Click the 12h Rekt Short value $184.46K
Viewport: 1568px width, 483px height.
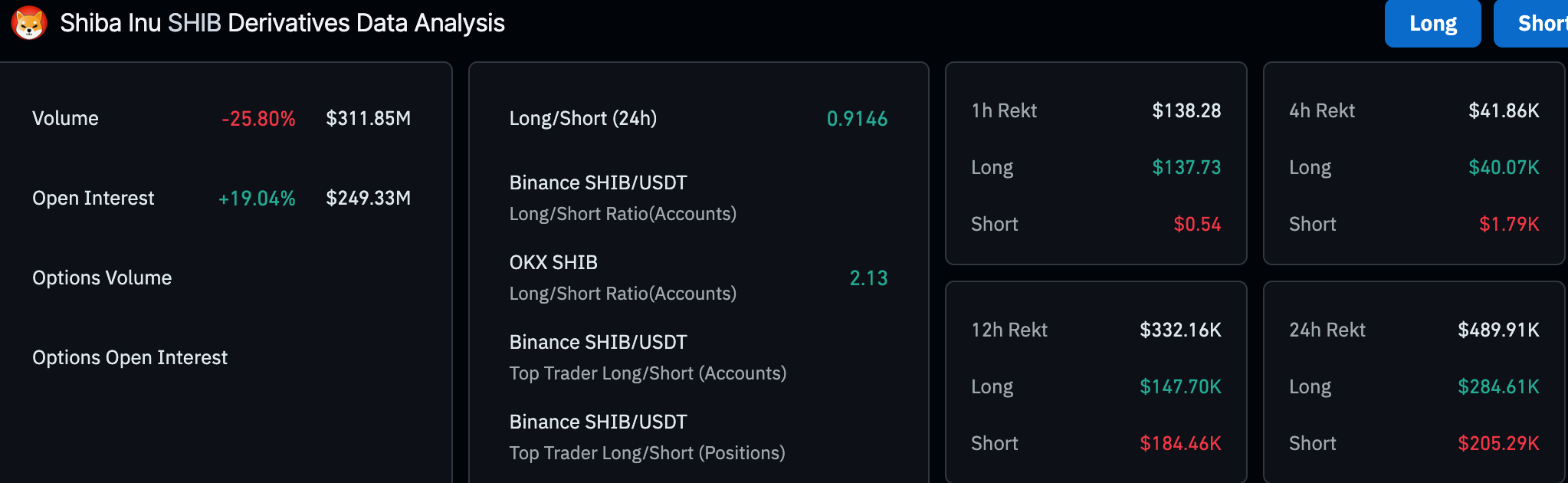click(x=1180, y=443)
